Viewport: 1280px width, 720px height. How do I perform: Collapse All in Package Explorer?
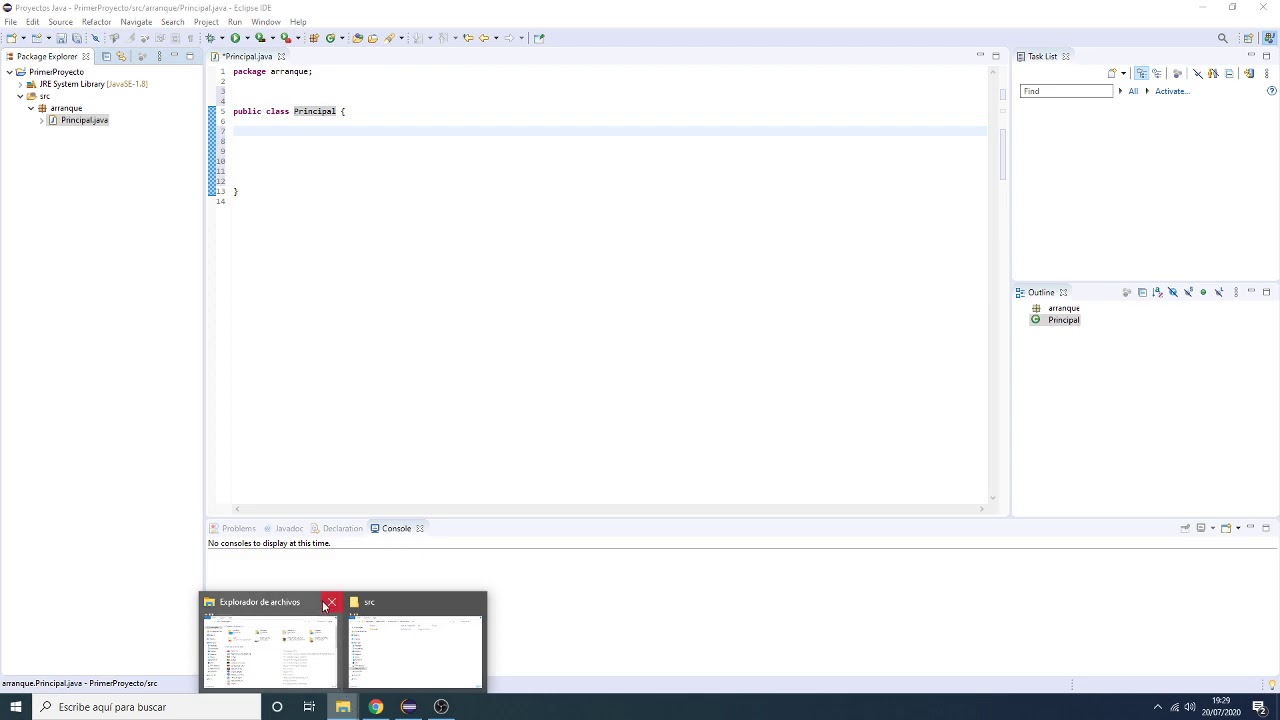(x=106, y=56)
